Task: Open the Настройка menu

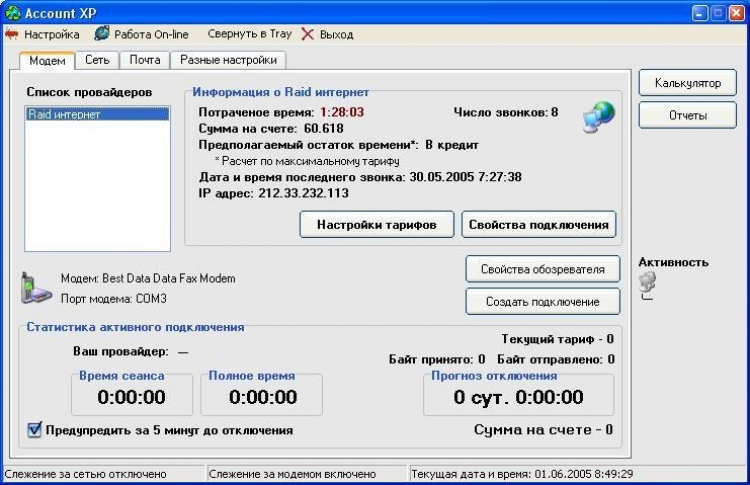Action: click(52, 34)
